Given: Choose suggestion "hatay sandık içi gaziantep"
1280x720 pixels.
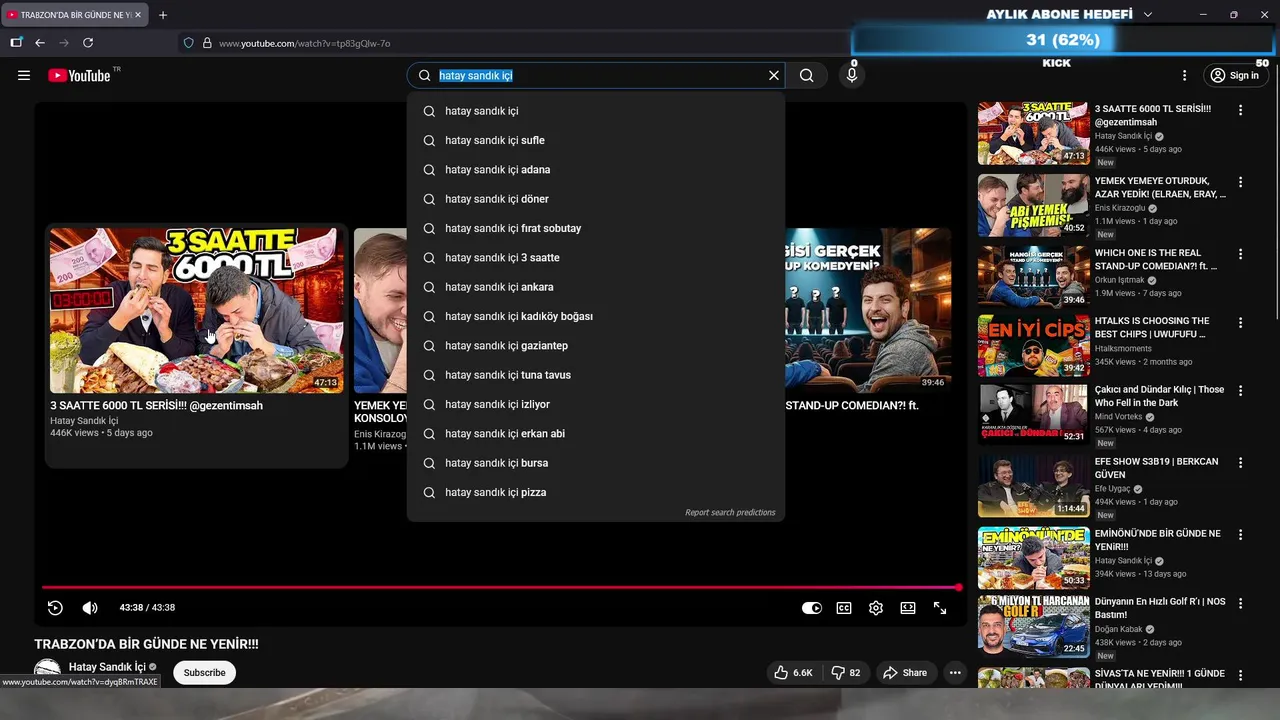Looking at the screenshot, I should pyautogui.click(x=596, y=346).
